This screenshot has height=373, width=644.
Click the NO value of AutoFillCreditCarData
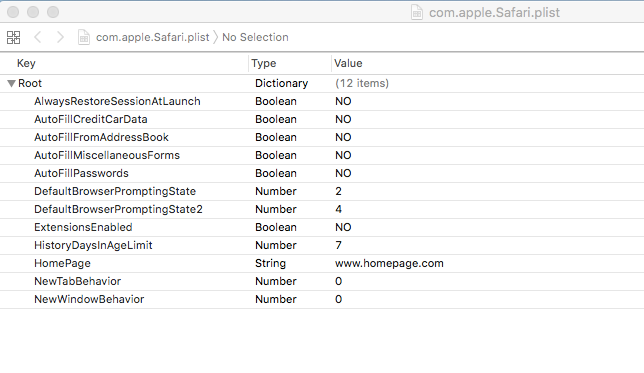(x=343, y=119)
